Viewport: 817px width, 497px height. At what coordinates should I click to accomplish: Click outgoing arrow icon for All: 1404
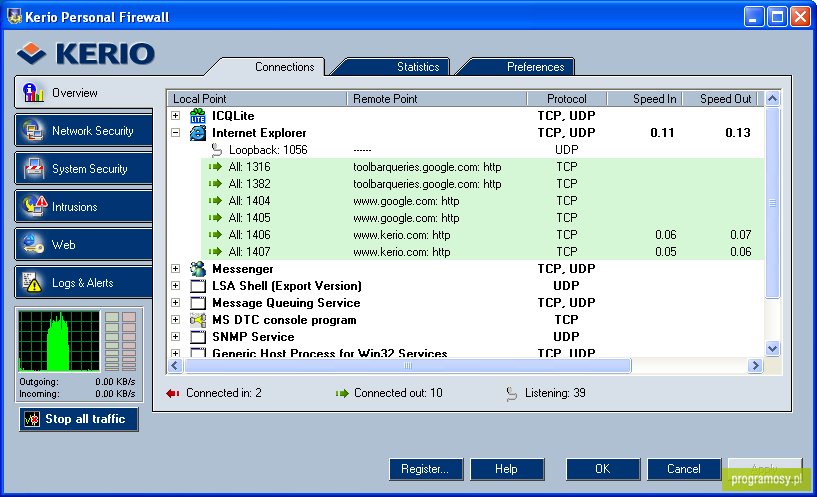point(215,201)
